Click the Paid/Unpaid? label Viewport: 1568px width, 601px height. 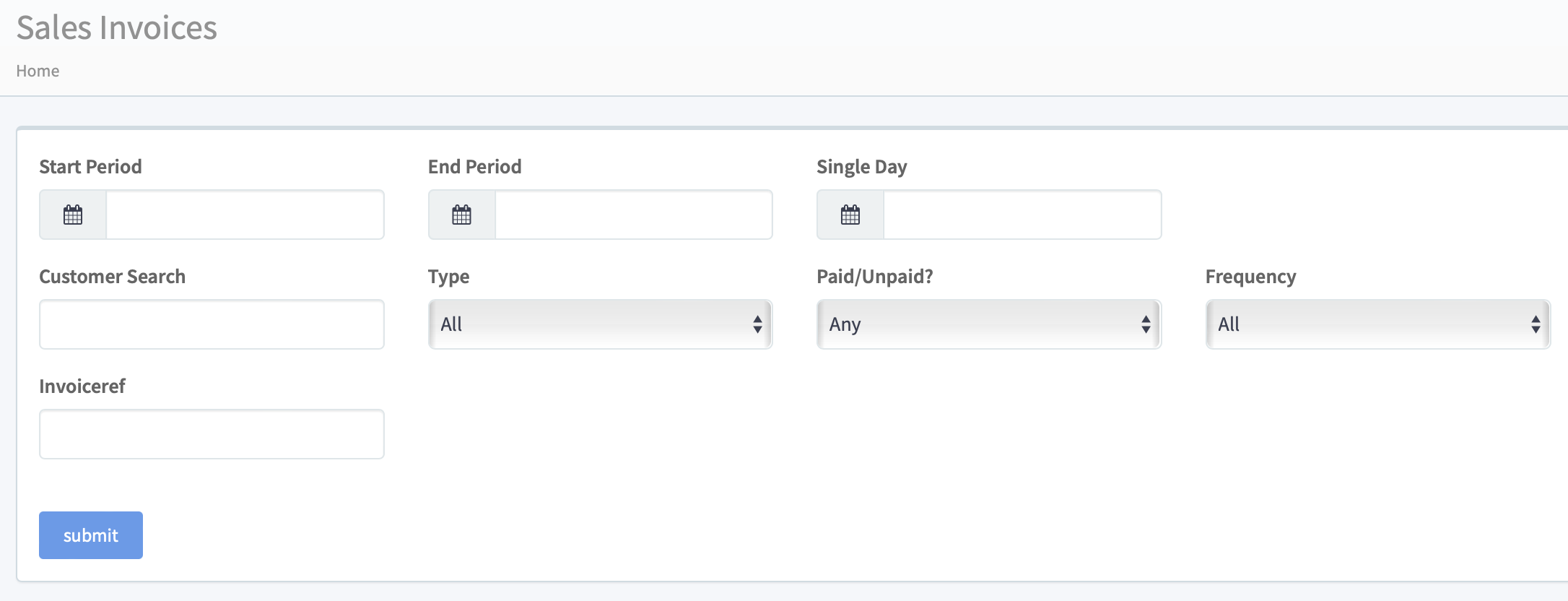tap(875, 277)
